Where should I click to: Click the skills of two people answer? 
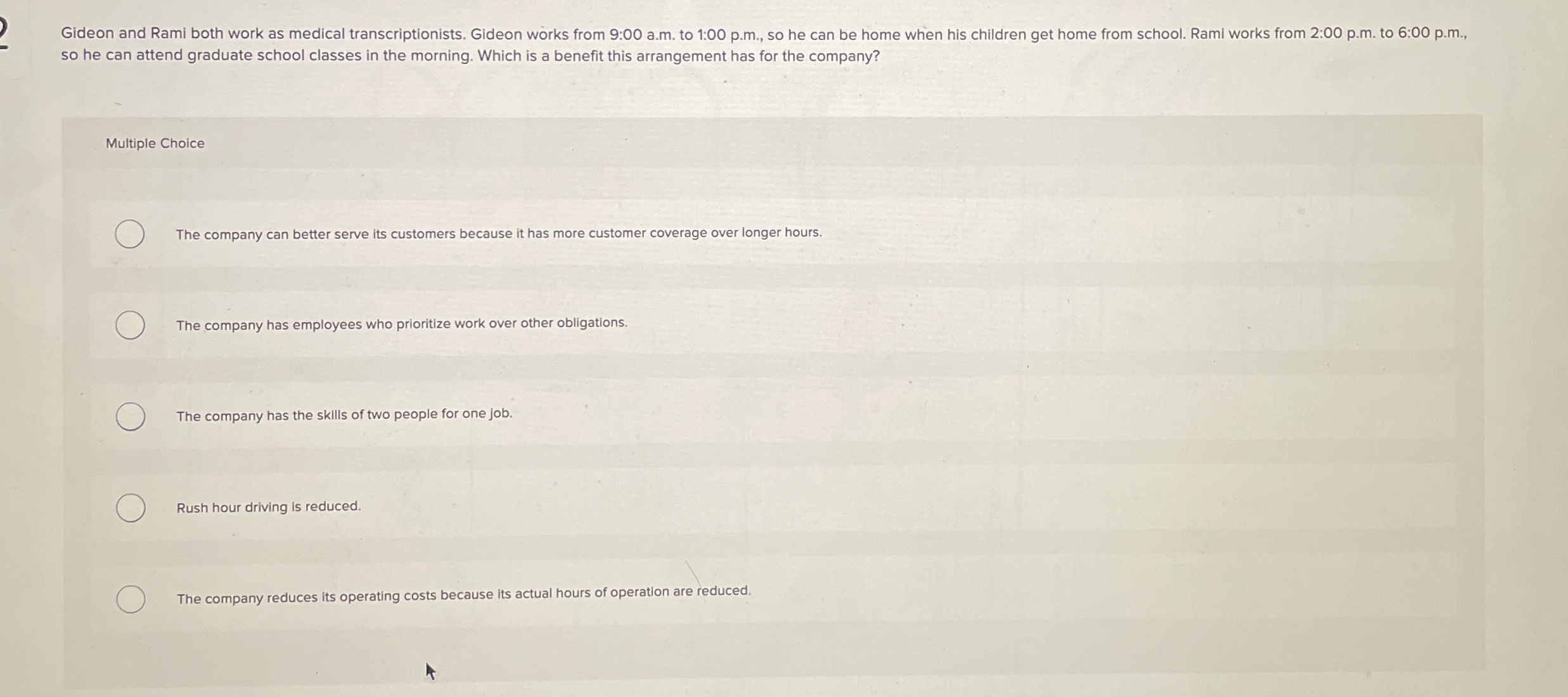coord(344,415)
